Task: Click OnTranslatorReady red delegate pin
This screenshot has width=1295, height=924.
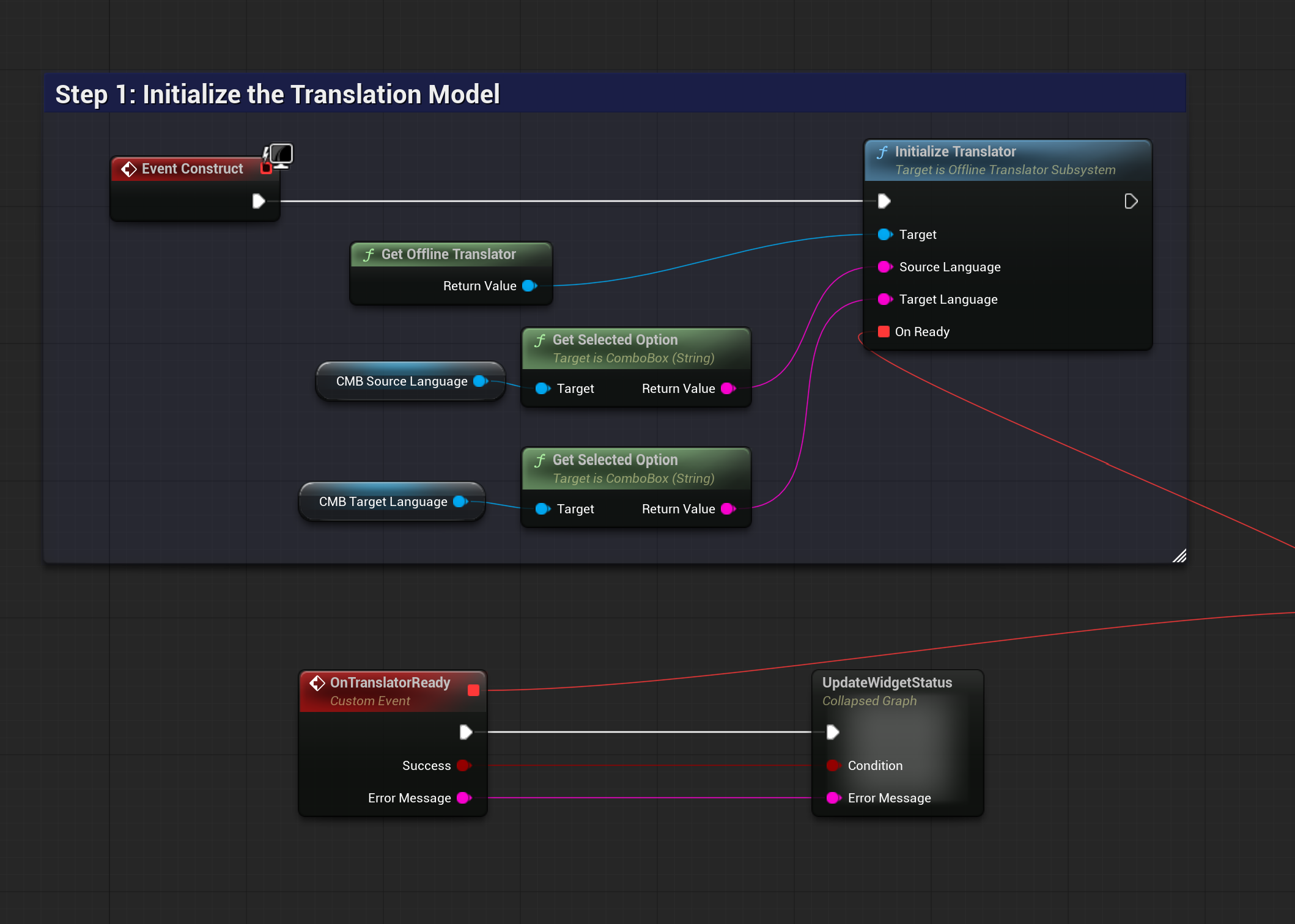Action: click(x=473, y=691)
